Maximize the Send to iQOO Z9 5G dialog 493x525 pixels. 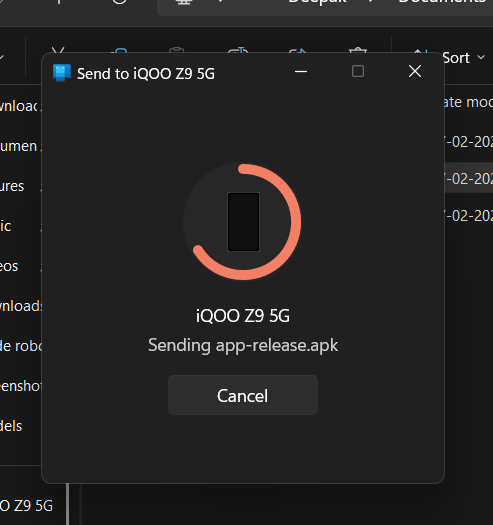[x=358, y=71]
